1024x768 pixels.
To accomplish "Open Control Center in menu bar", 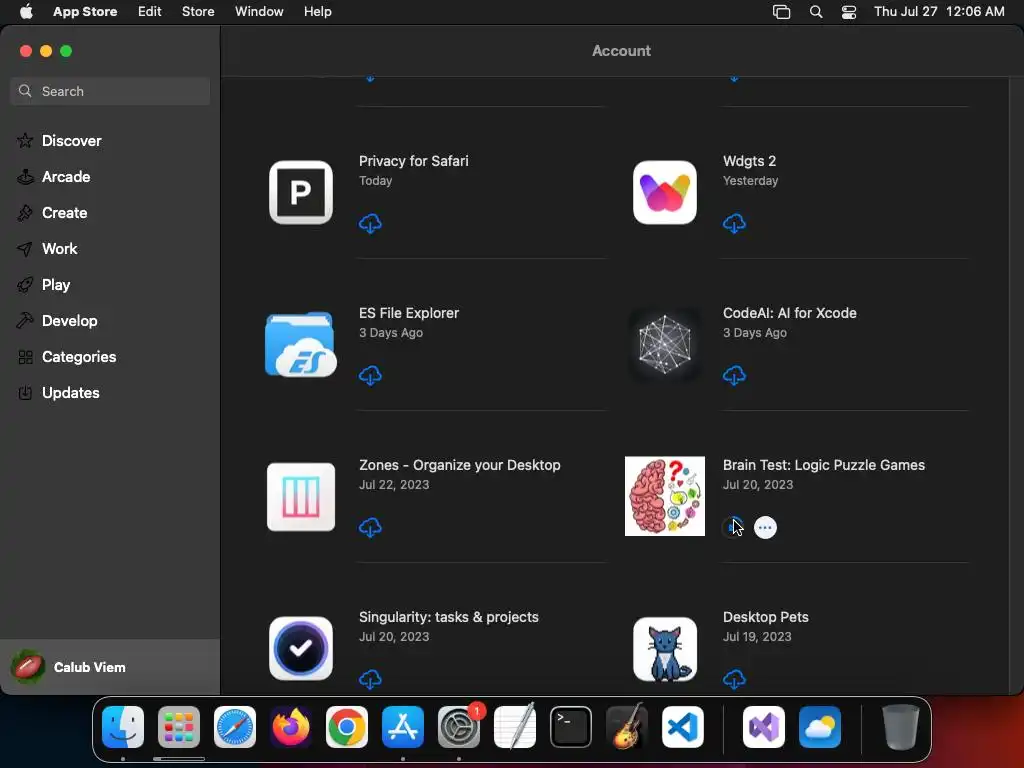I will click(x=849, y=12).
